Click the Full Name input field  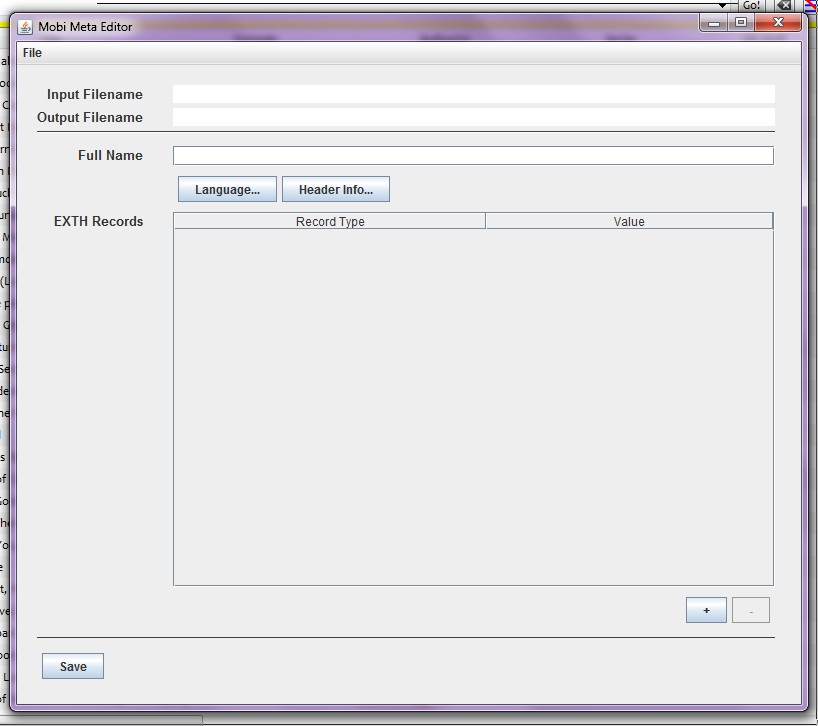tap(473, 155)
